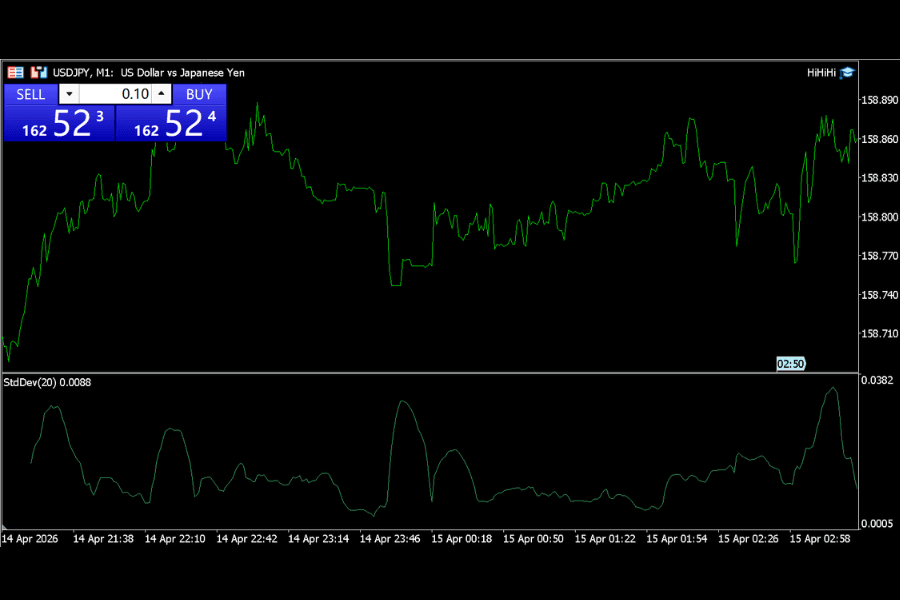Click the 0.10 volume input field

(115, 94)
